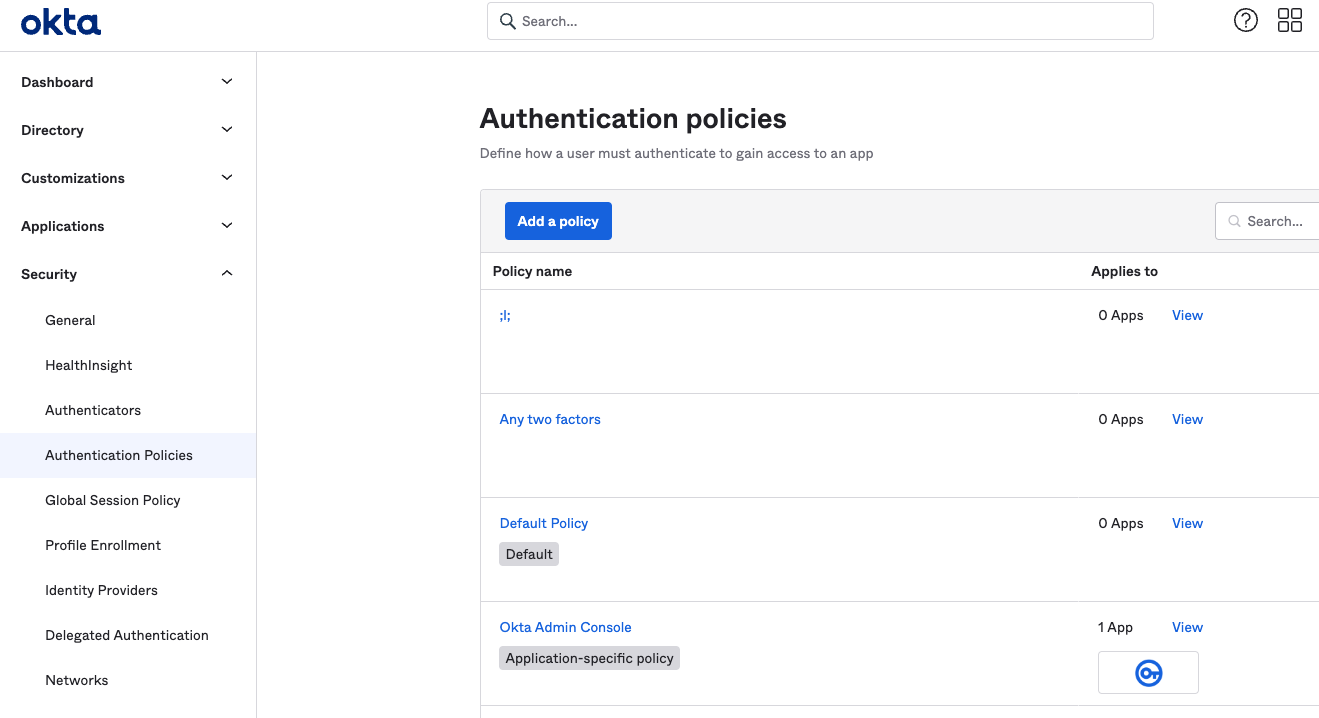Open the Identity Providers page
Screen dimensions: 1319x718
click(101, 590)
